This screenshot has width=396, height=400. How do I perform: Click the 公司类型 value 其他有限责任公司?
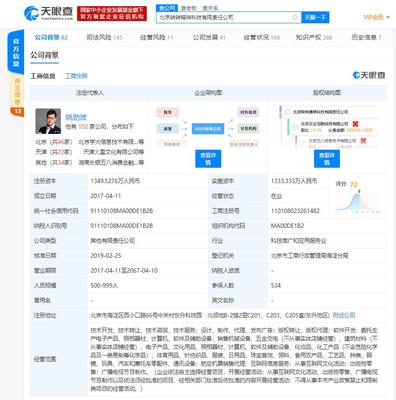(113, 241)
